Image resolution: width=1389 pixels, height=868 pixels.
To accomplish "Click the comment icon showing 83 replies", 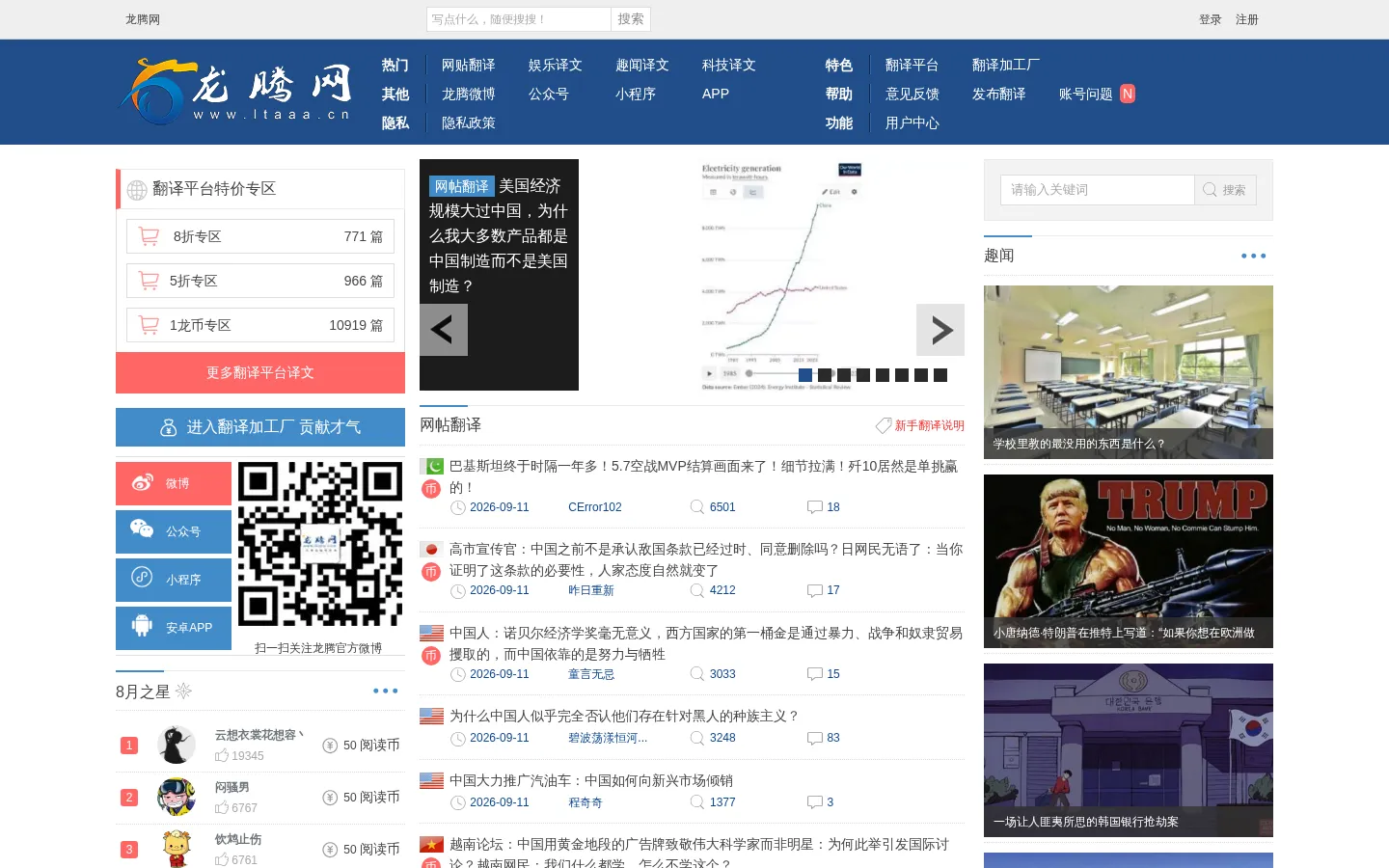I will click(x=815, y=738).
